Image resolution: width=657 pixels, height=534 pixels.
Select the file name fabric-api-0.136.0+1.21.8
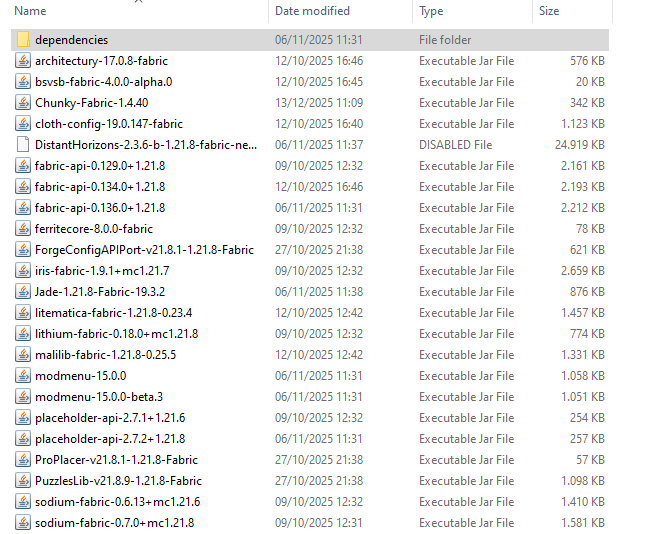pos(100,207)
